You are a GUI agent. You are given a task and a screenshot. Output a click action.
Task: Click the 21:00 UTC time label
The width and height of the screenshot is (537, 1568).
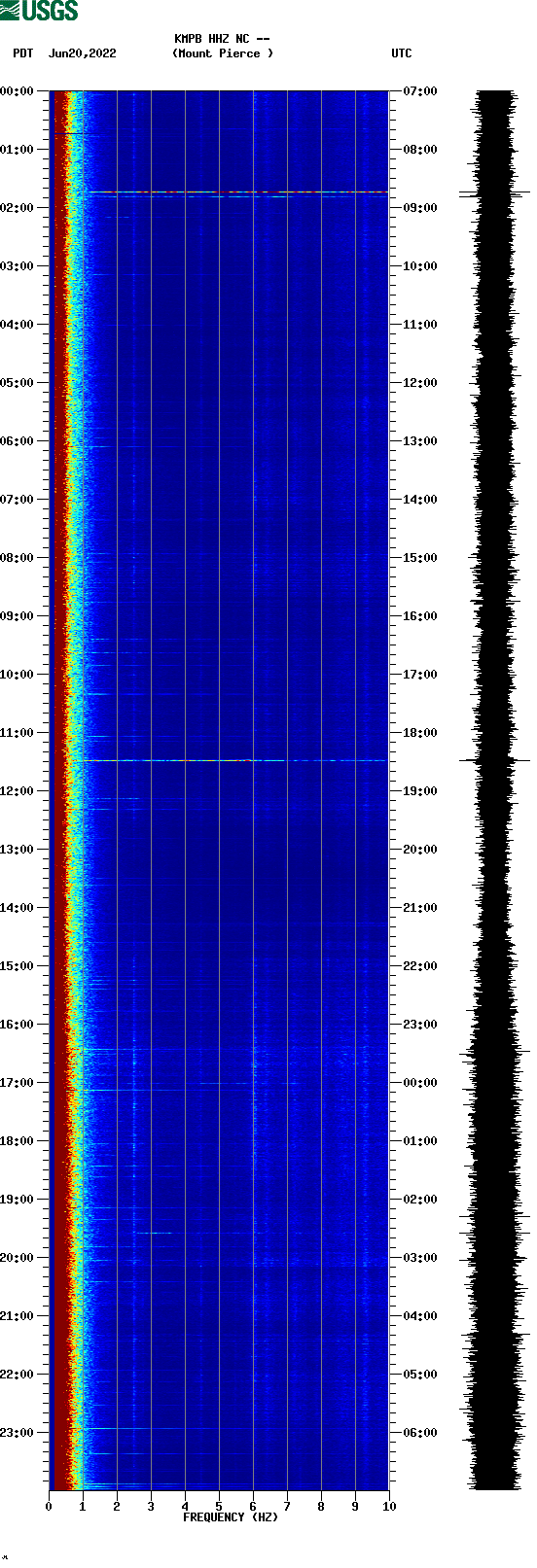point(420,908)
